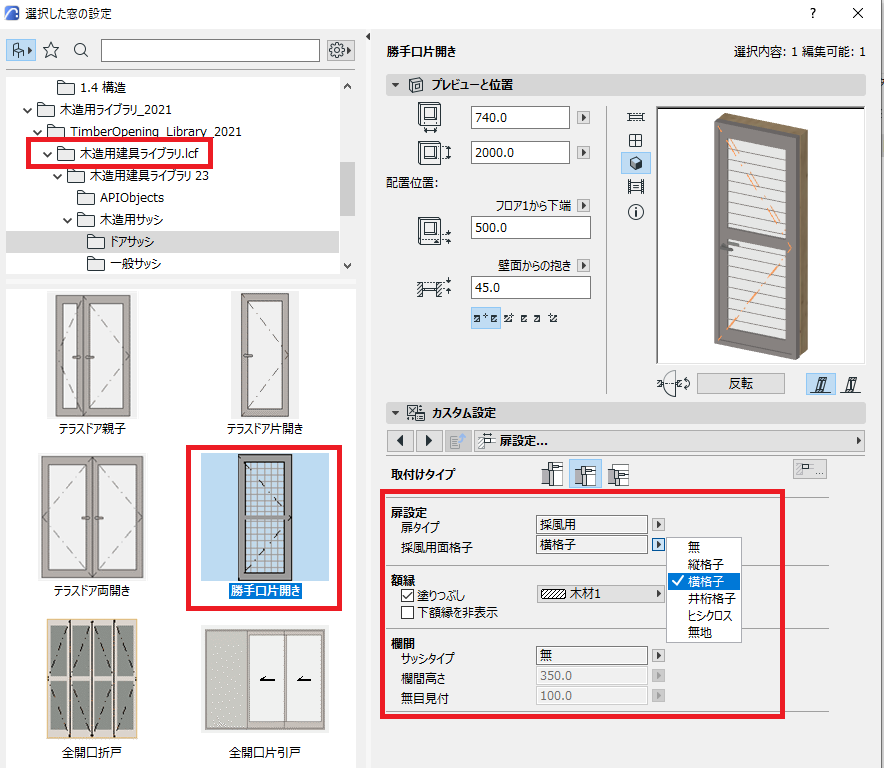This screenshot has height=770, width=890.
Task: Select the fifth reveal anchor icon
Action: pos(553,318)
